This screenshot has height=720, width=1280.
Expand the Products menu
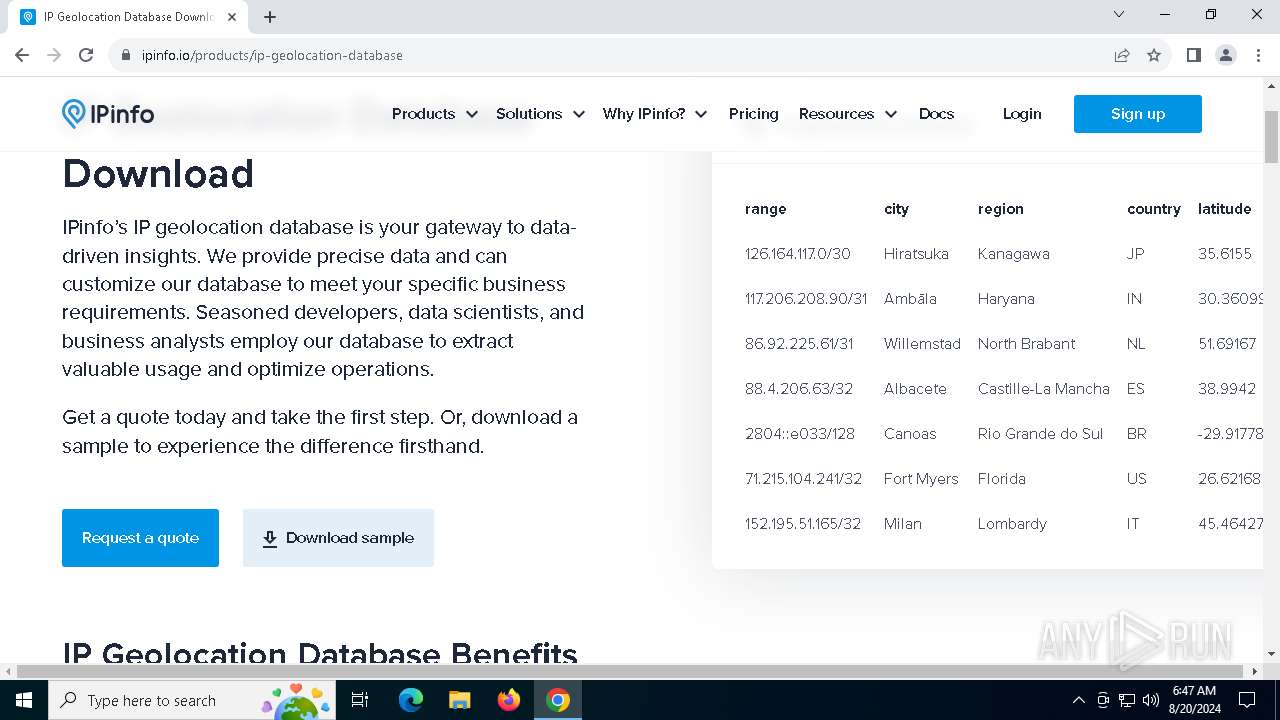point(434,114)
